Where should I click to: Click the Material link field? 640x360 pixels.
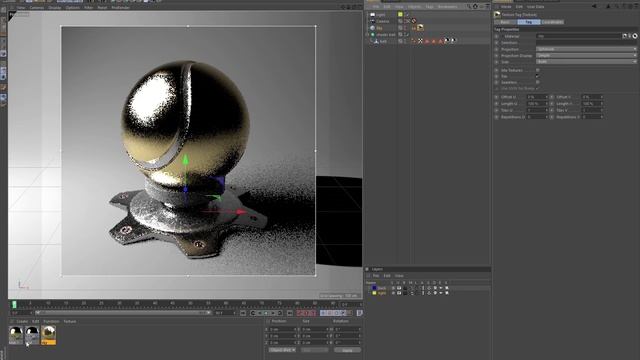578,36
